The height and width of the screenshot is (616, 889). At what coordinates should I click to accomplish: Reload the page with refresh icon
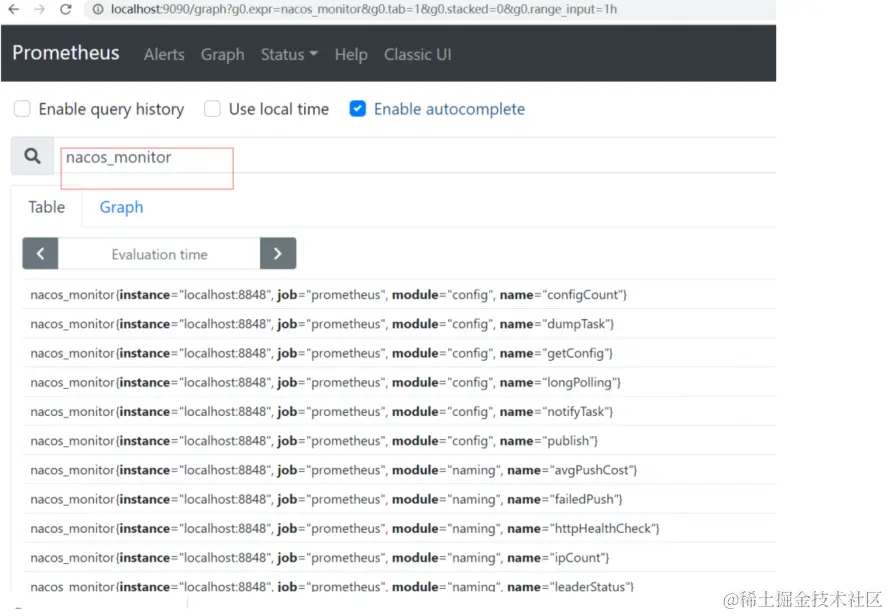66,9
